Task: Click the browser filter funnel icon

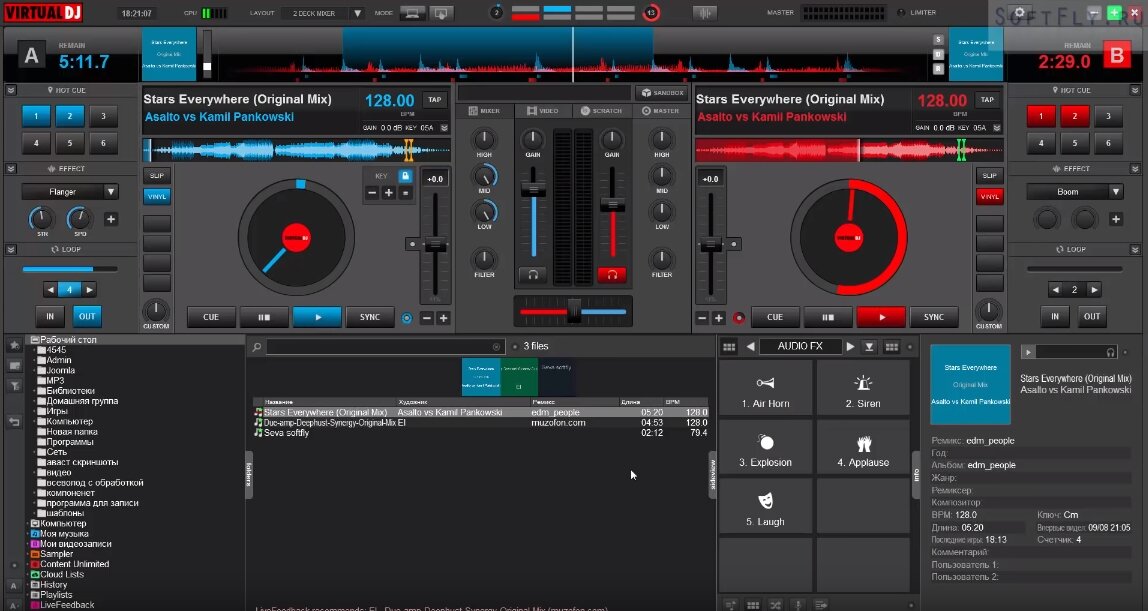Action: coord(14,386)
